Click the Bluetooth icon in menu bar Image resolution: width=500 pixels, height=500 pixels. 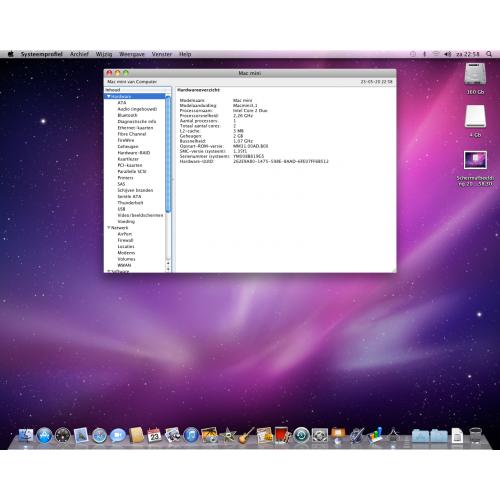pyautogui.click(x=424, y=54)
